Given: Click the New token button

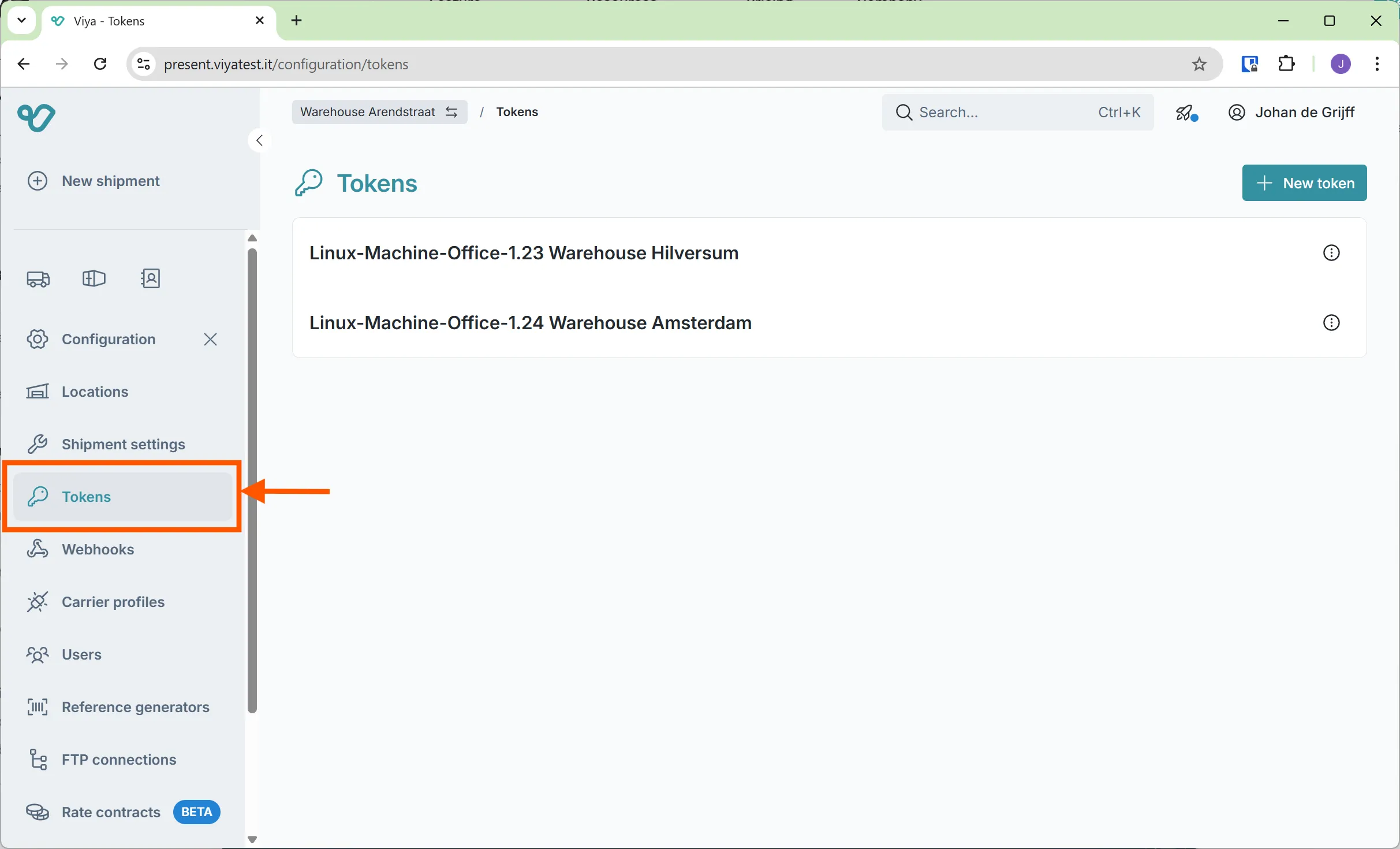Looking at the screenshot, I should pos(1304,183).
